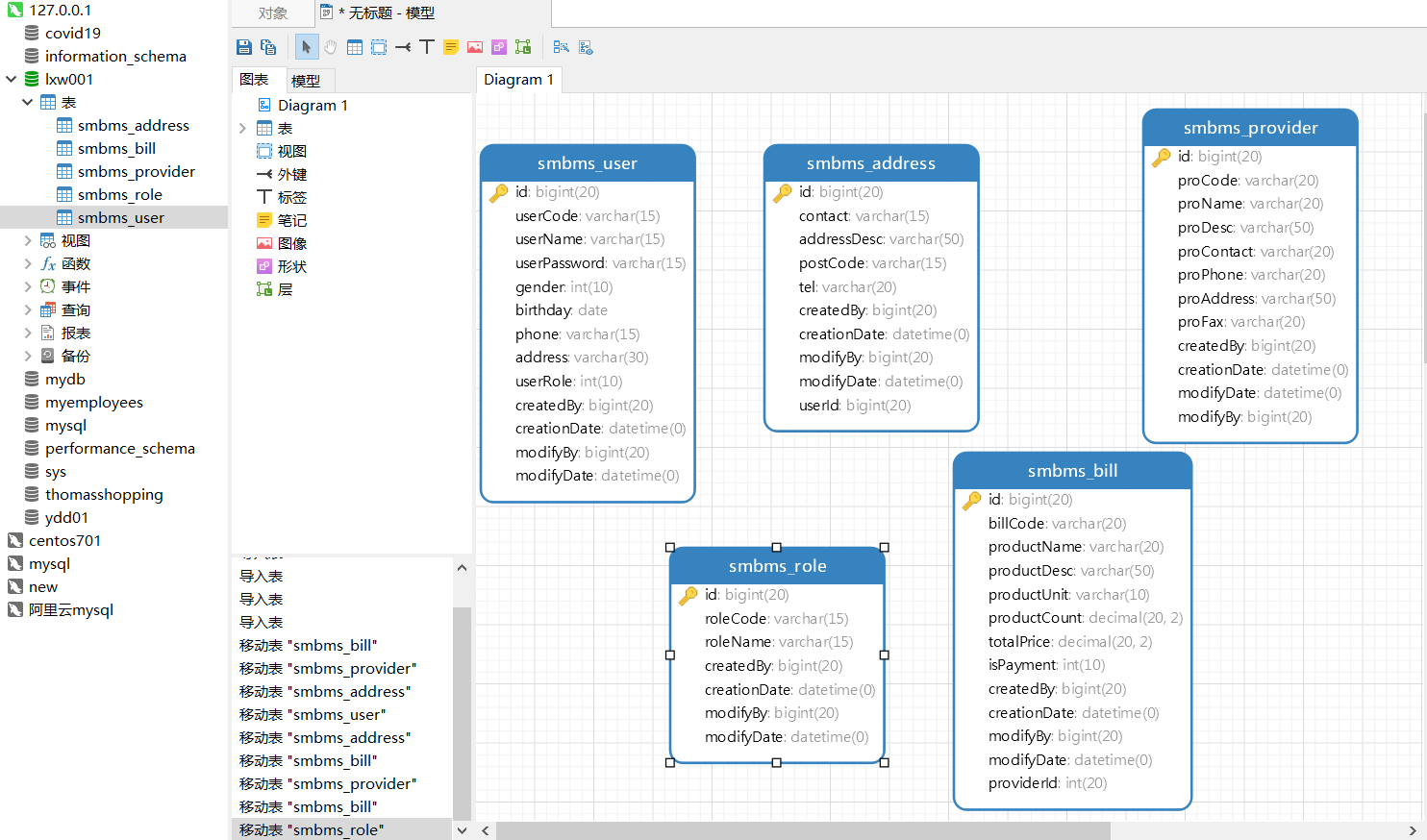Click the history list scroll down arrow

[462, 830]
